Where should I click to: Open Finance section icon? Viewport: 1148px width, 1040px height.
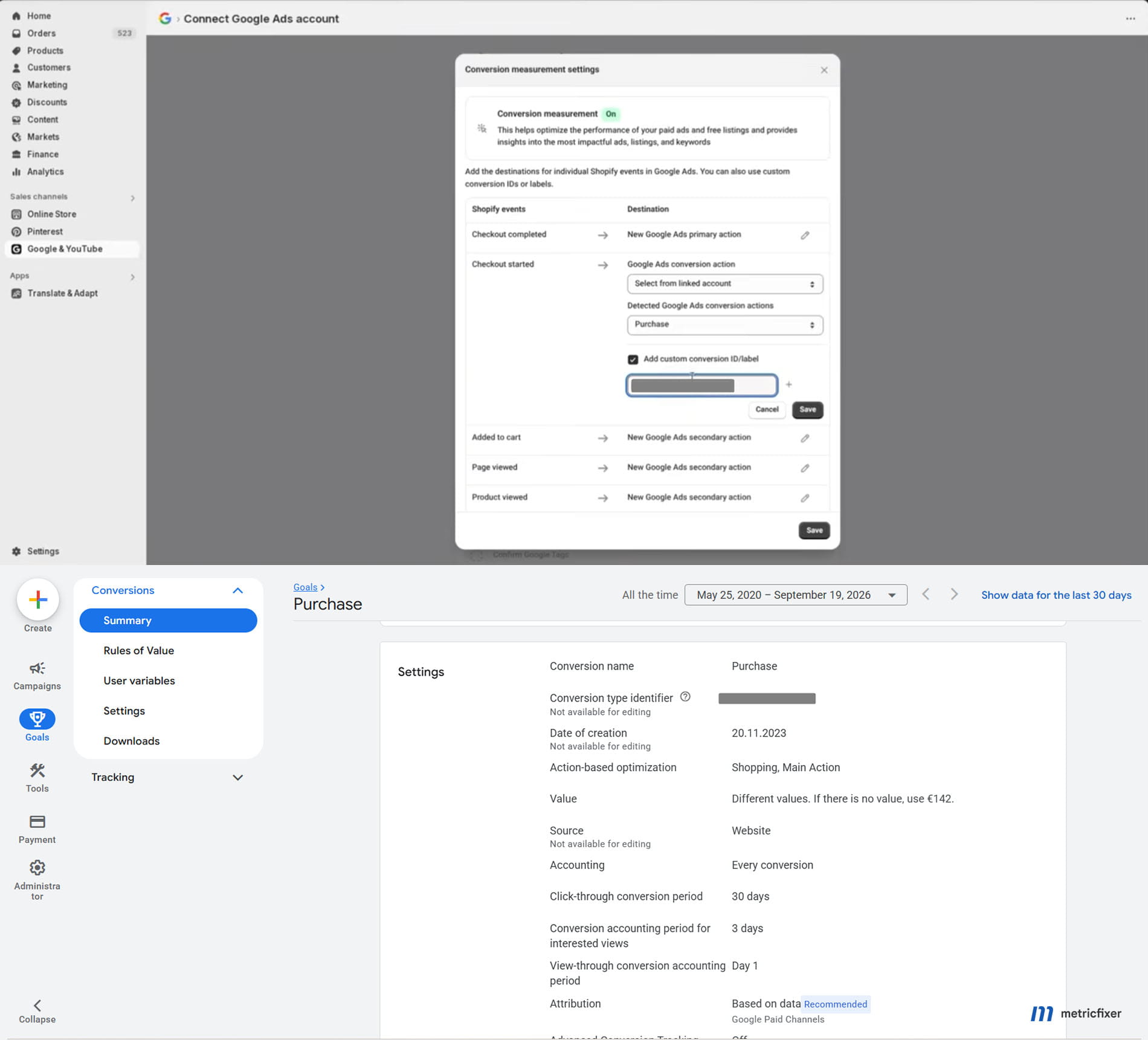(x=16, y=155)
